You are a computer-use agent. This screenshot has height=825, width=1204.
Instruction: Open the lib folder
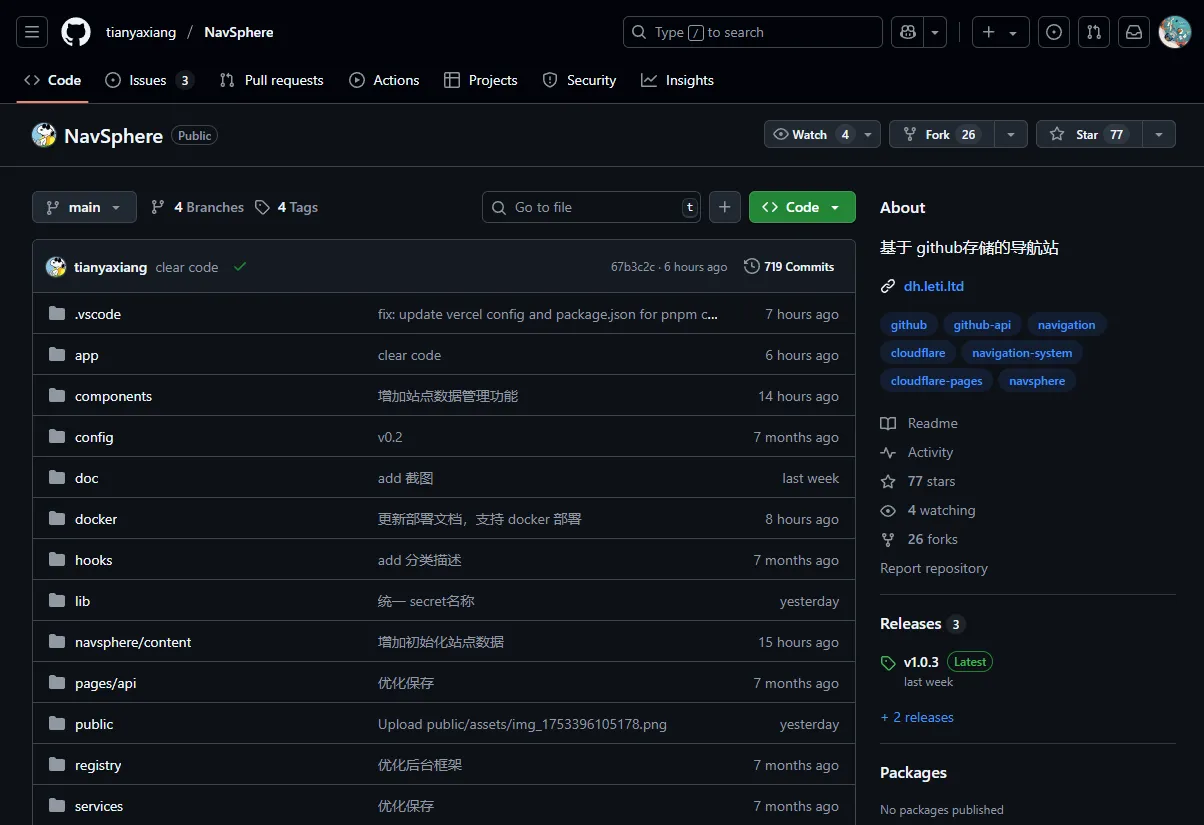(x=82, y=601)
